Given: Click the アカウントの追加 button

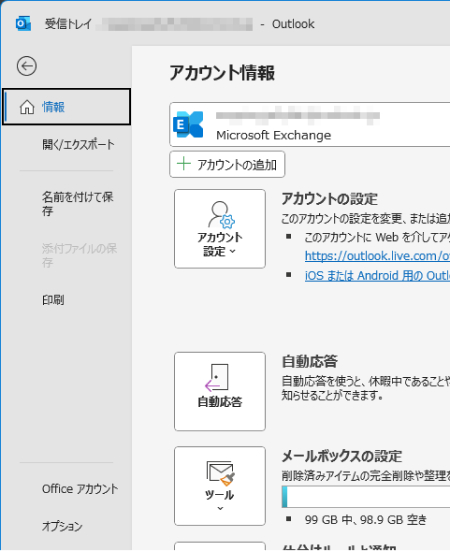Looking at the screenshot, I should (x=227, y=164).
